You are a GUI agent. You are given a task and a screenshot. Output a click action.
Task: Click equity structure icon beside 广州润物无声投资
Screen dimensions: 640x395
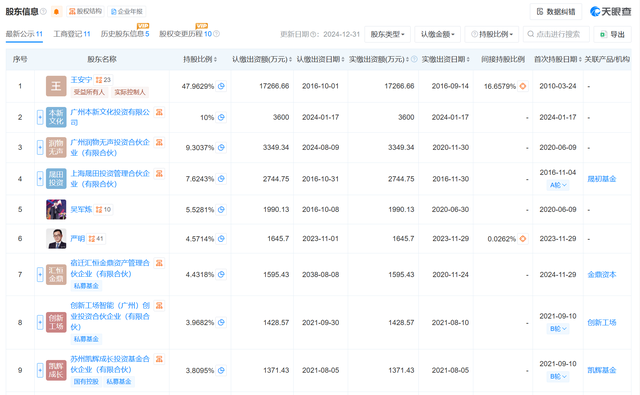click(159, 142)
